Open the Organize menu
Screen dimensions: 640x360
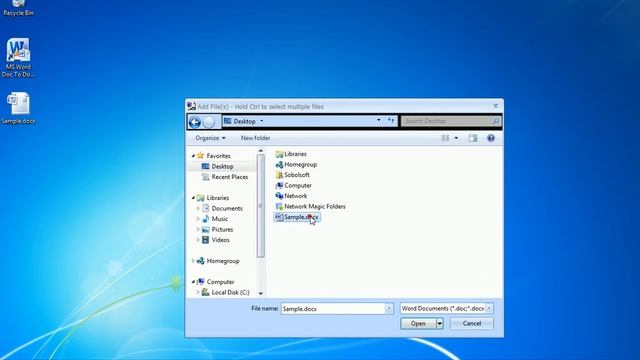pos(210,138)
